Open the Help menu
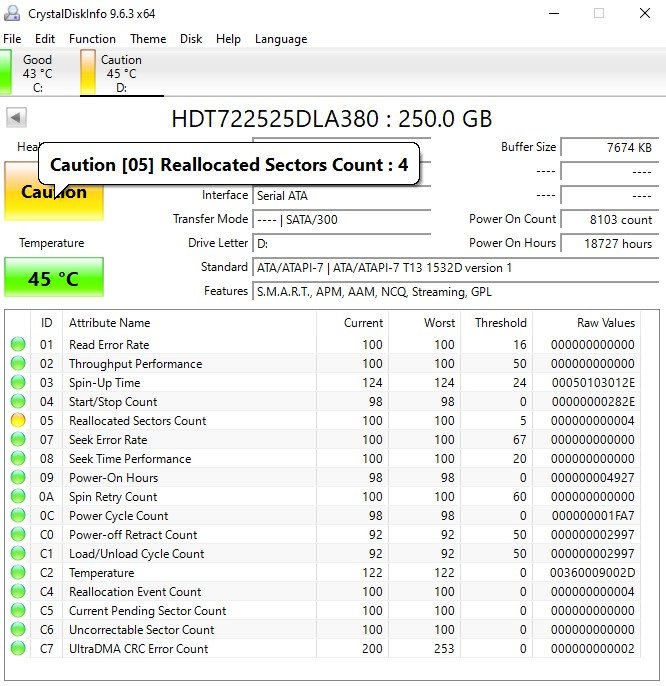This screenshot has height=686, width=666. tap(228, 39)
